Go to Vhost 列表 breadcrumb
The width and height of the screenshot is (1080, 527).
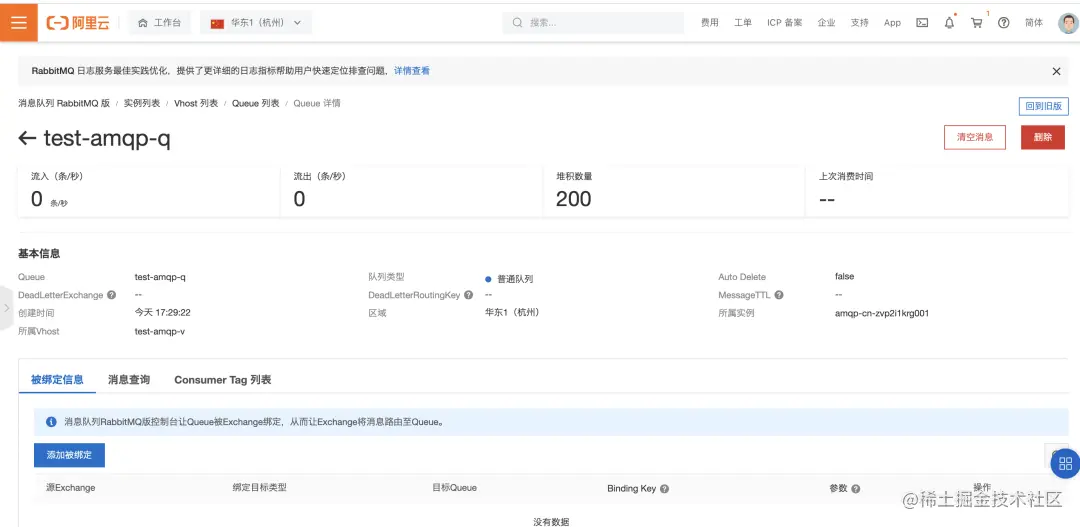[x=196, y=103]
